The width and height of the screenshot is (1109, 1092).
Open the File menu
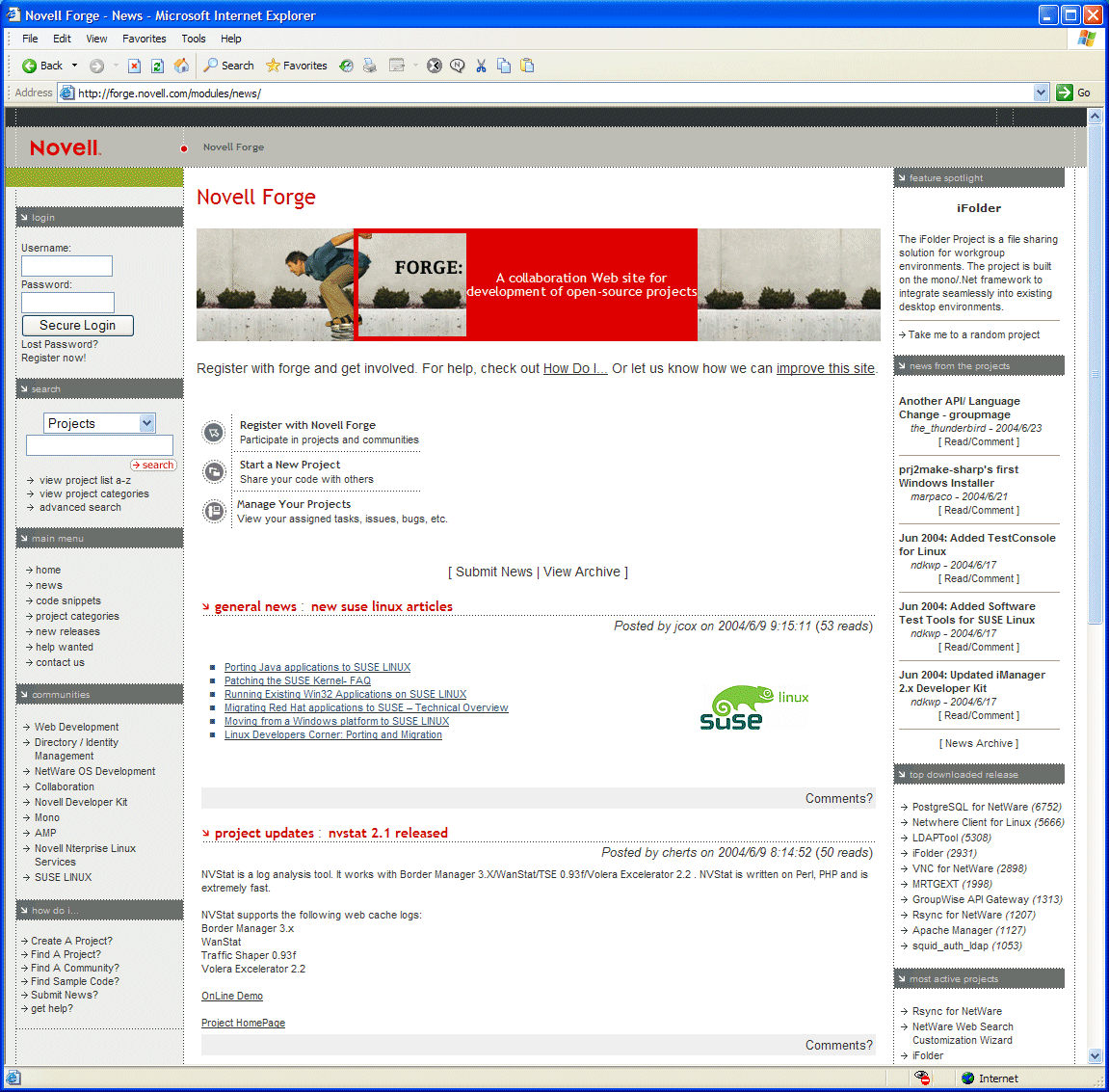[x=30, y=39]
